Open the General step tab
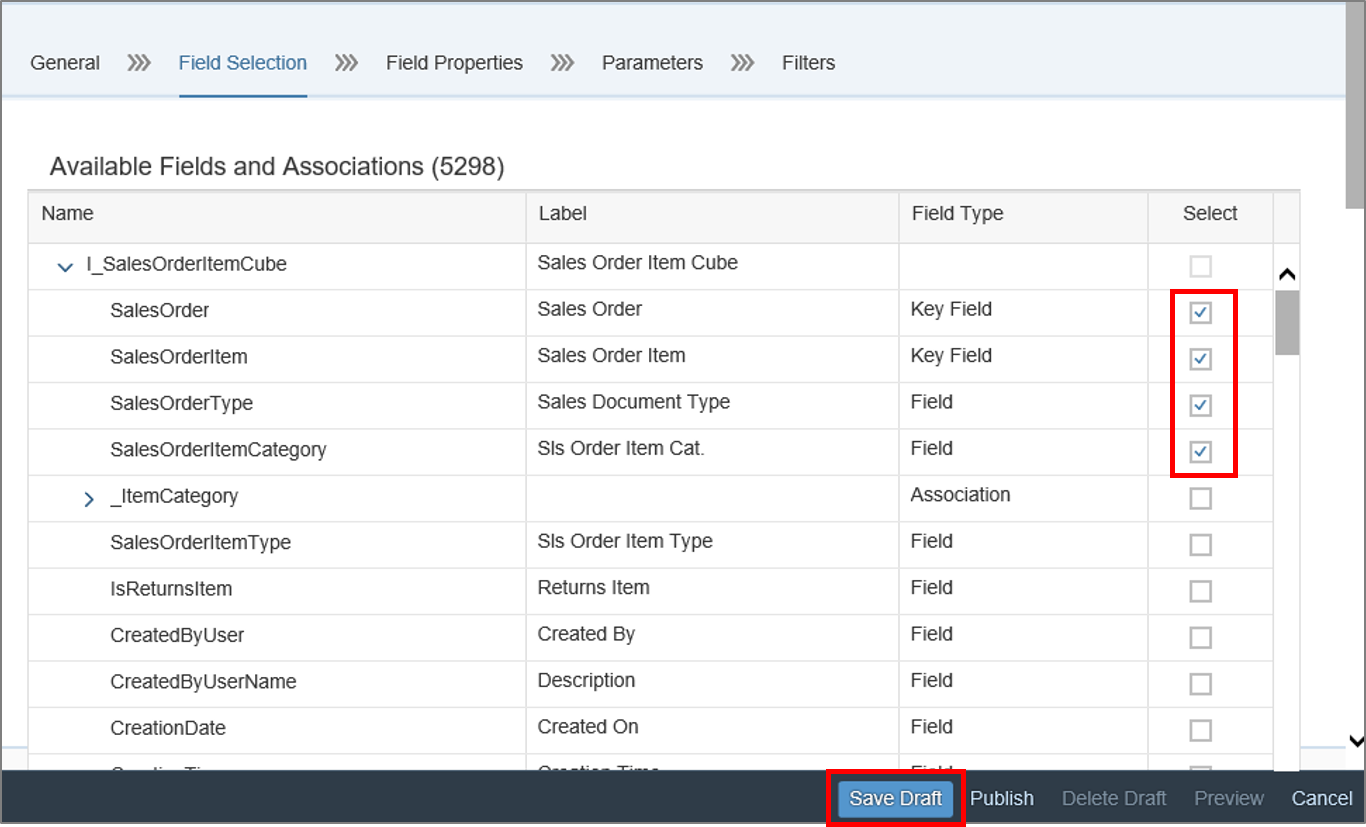The height and width of the screenshot is (827, 1366). [x=65, y=63]
